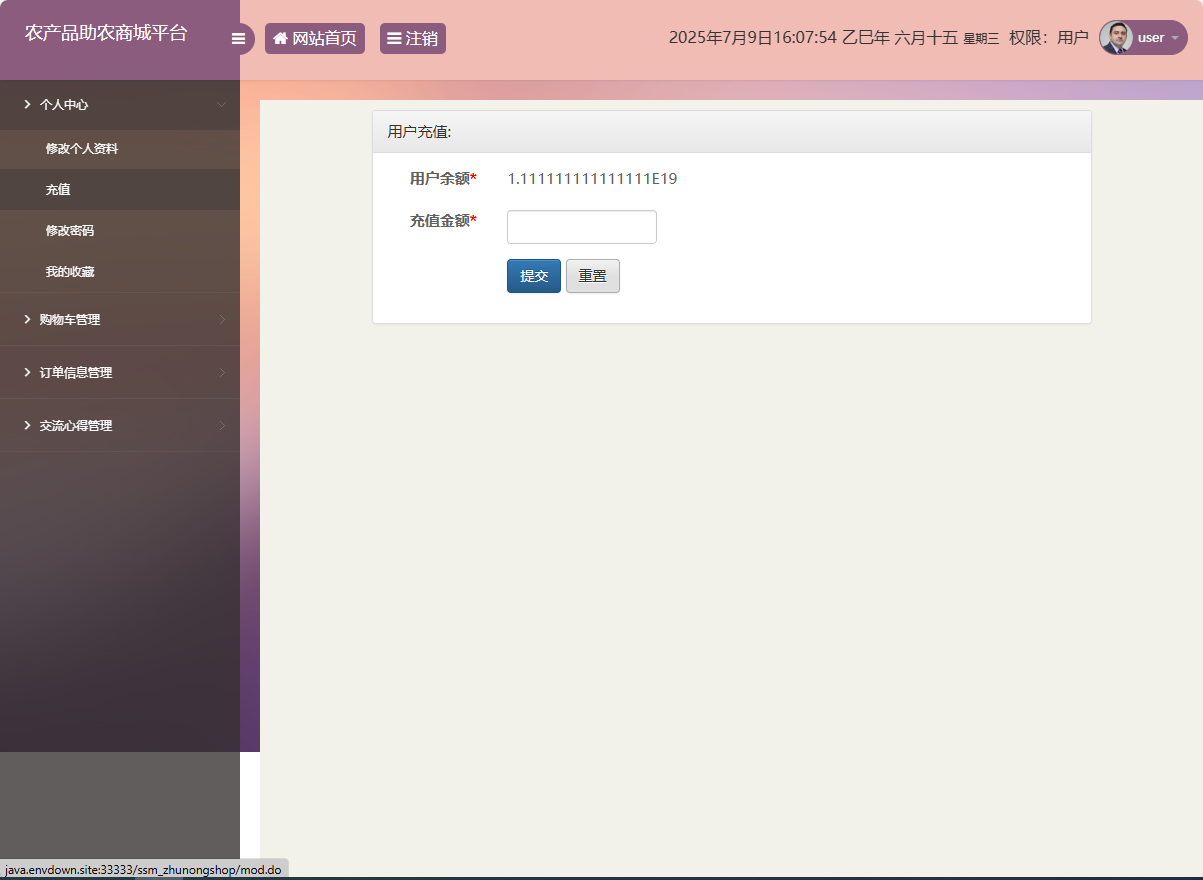Click the chevron icon before 订单信息管理
Screen dimensions: 1203x880
tap(27, 372)
